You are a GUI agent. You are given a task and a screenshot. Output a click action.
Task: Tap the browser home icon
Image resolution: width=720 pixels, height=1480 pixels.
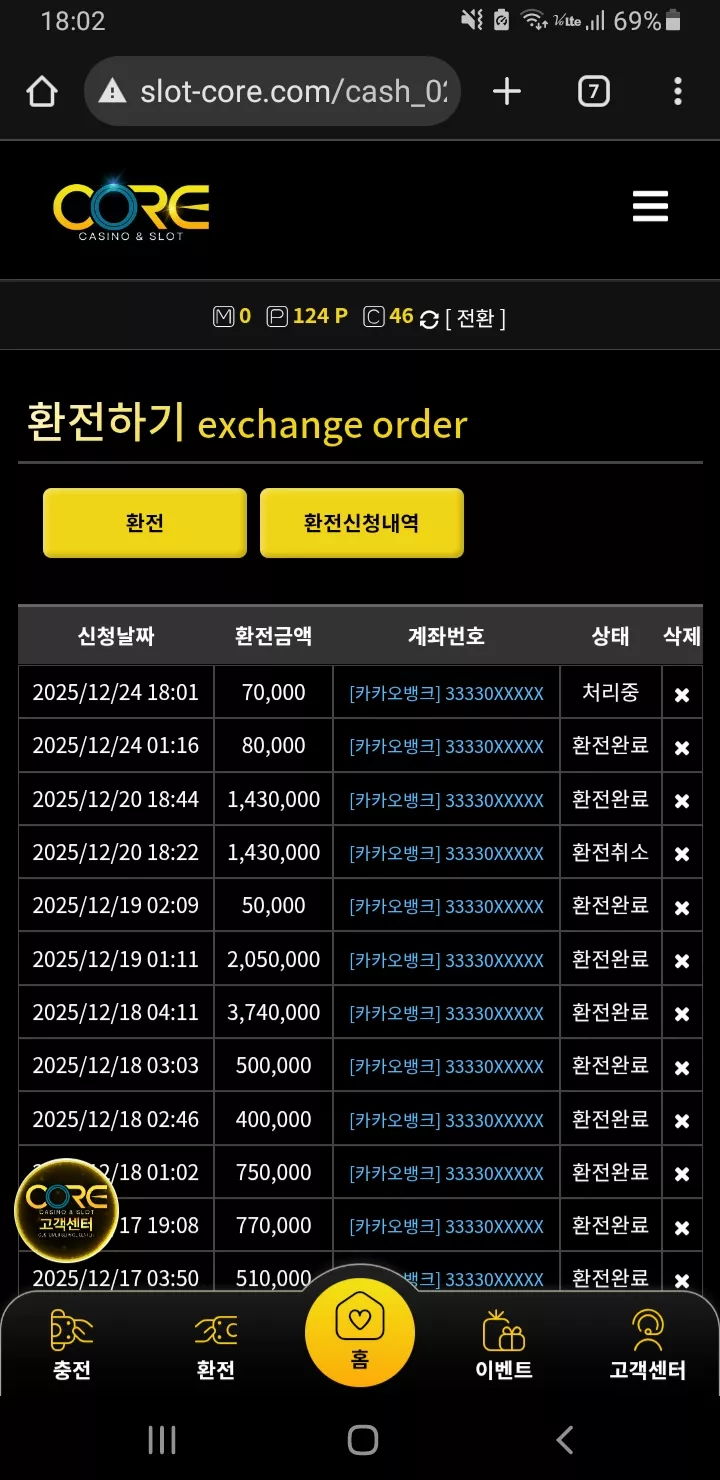41,92
